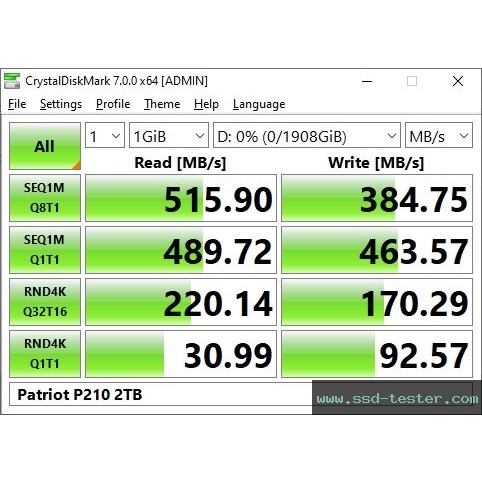The image size is (482, 482).
Task: Click SEQ1M Q1T1 read value 489.72
Action: click(181, 250)
